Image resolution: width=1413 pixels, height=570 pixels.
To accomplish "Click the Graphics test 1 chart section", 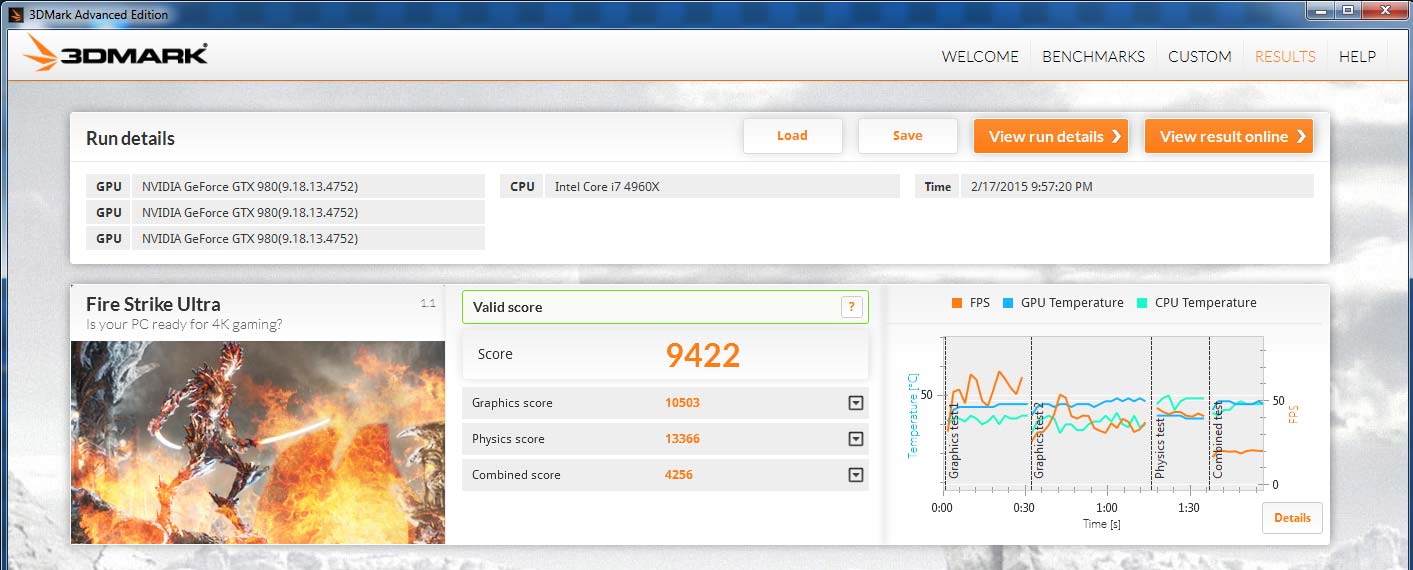I will [x=988, y=414].
